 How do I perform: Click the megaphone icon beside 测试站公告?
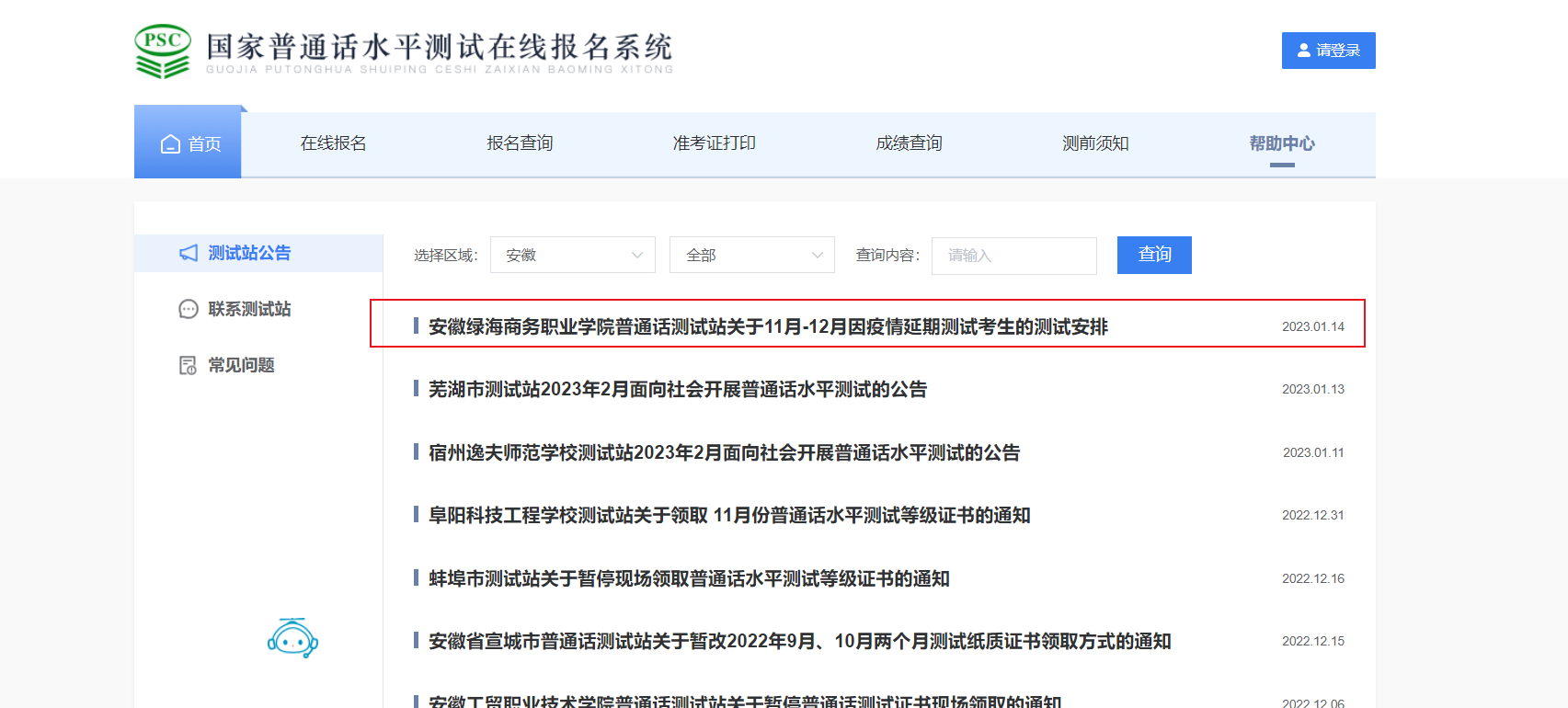(189, 253)
